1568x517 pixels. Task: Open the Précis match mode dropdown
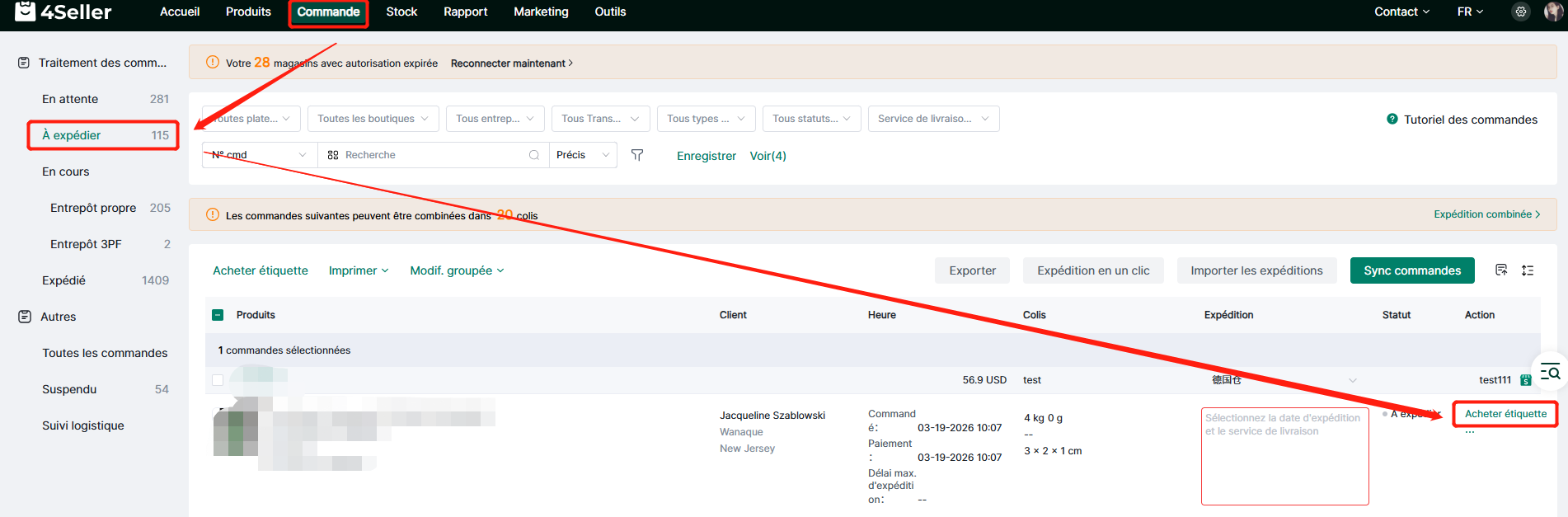click(583, 155)
